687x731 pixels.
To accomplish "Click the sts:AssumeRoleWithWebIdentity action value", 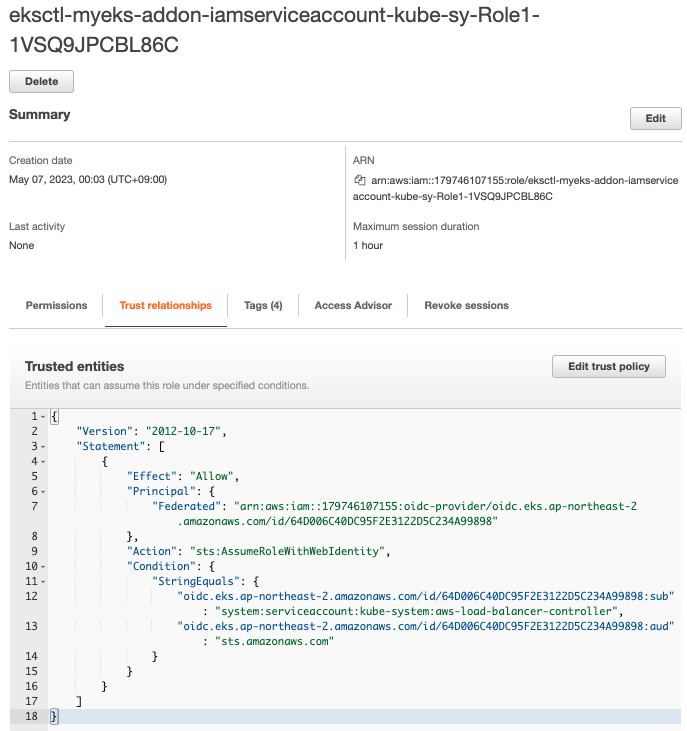I will click(x=287, y=551).
